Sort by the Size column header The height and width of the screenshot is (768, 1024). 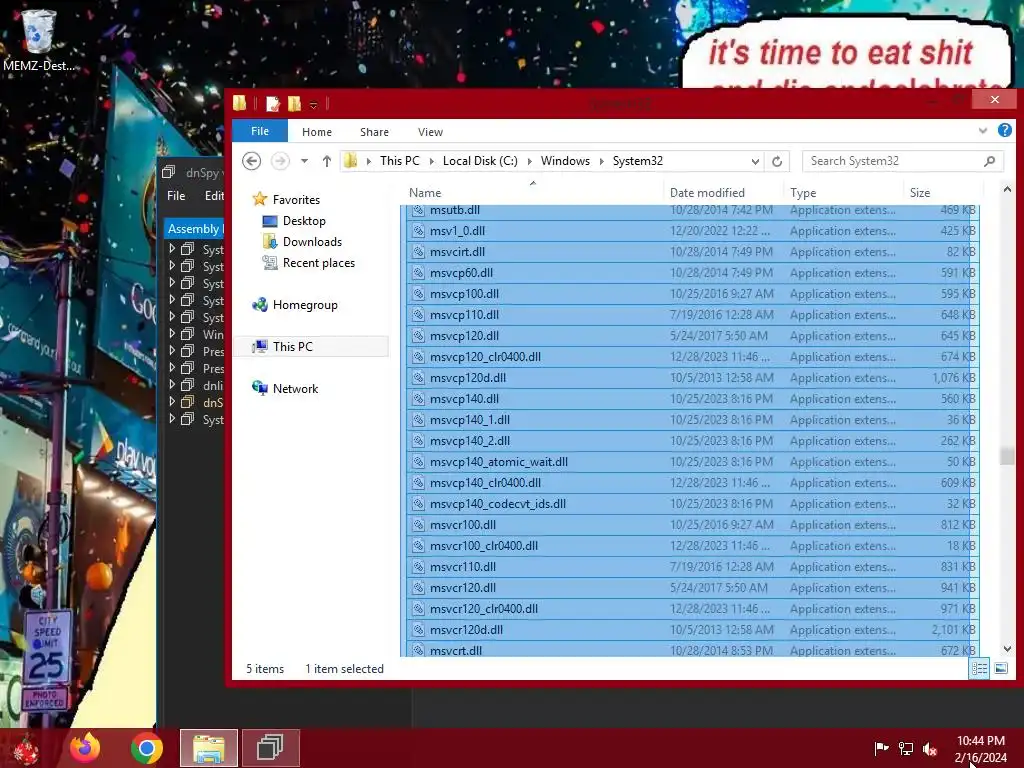920,193
